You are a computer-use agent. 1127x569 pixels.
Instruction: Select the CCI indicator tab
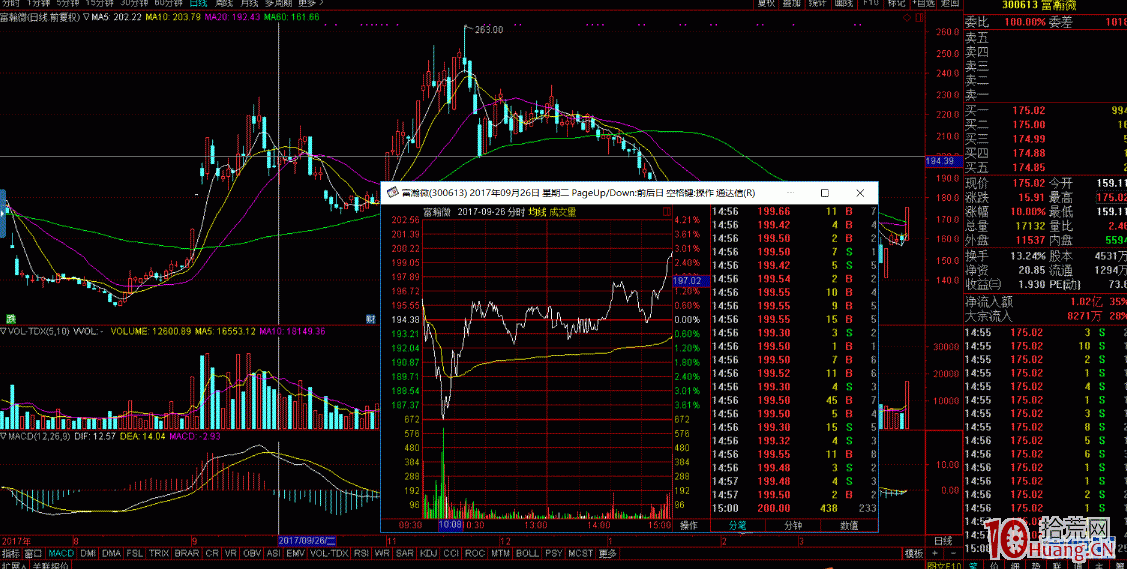pyautogui.click(x=451, y=553)
